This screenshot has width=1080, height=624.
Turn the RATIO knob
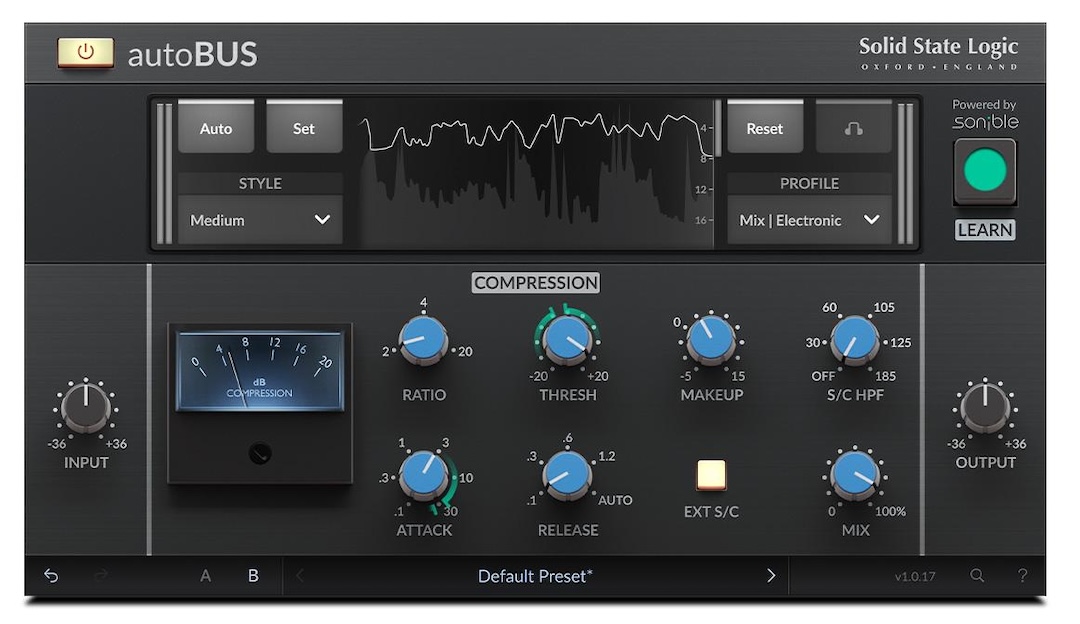pyautogui.click(x=424, y=338)
